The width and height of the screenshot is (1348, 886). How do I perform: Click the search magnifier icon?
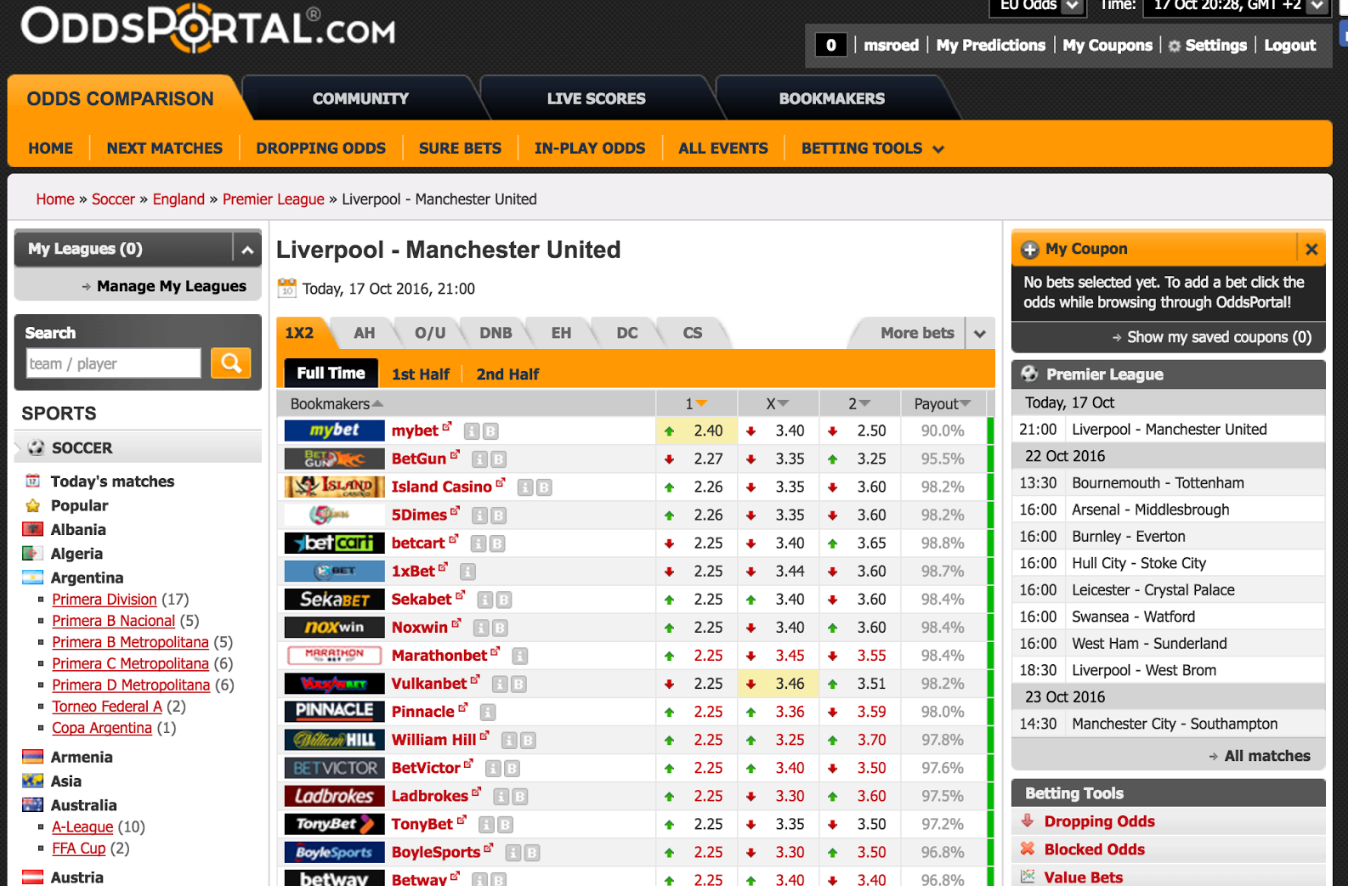(x=231, y=363)
